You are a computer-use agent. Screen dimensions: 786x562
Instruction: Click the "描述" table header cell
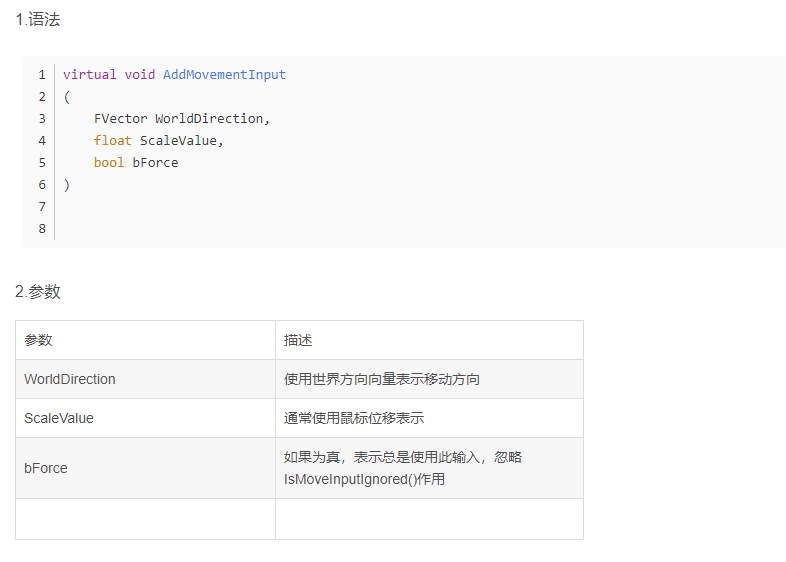point(298,340)
